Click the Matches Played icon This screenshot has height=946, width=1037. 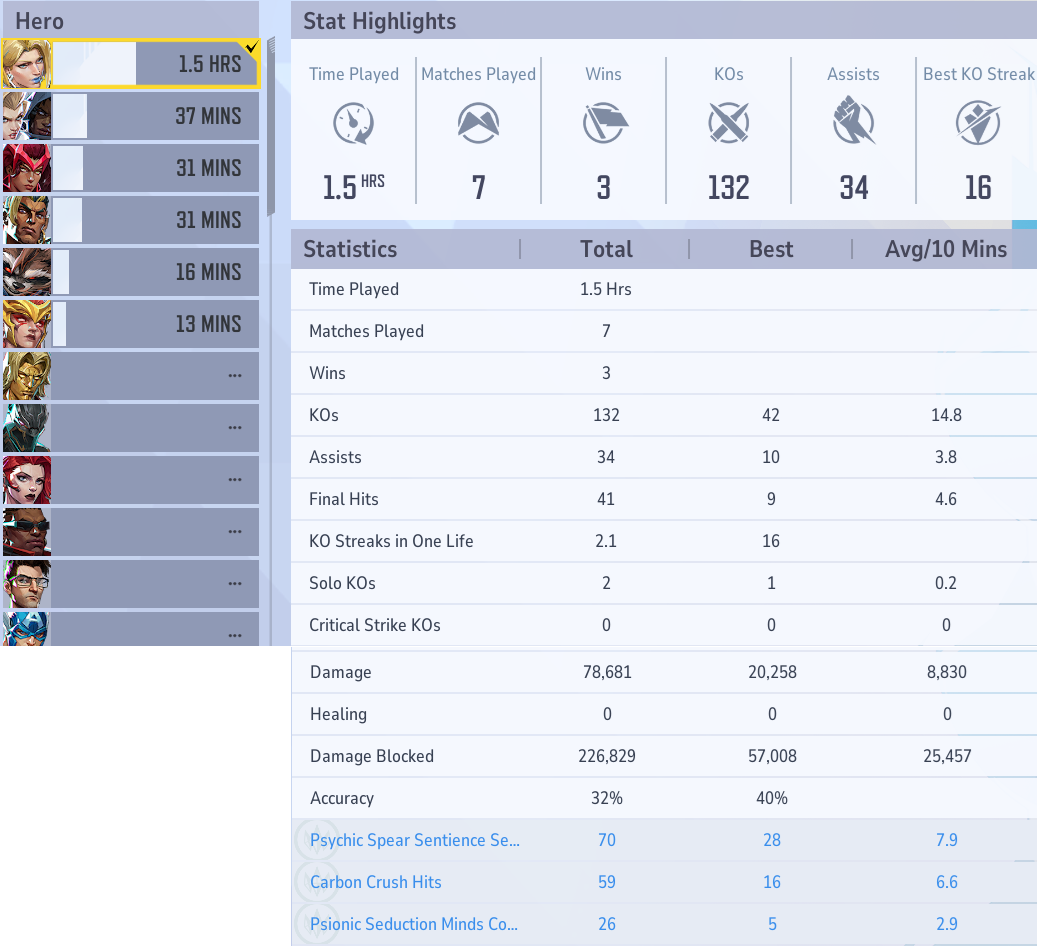pyautogui.click(x=478, y=123)
